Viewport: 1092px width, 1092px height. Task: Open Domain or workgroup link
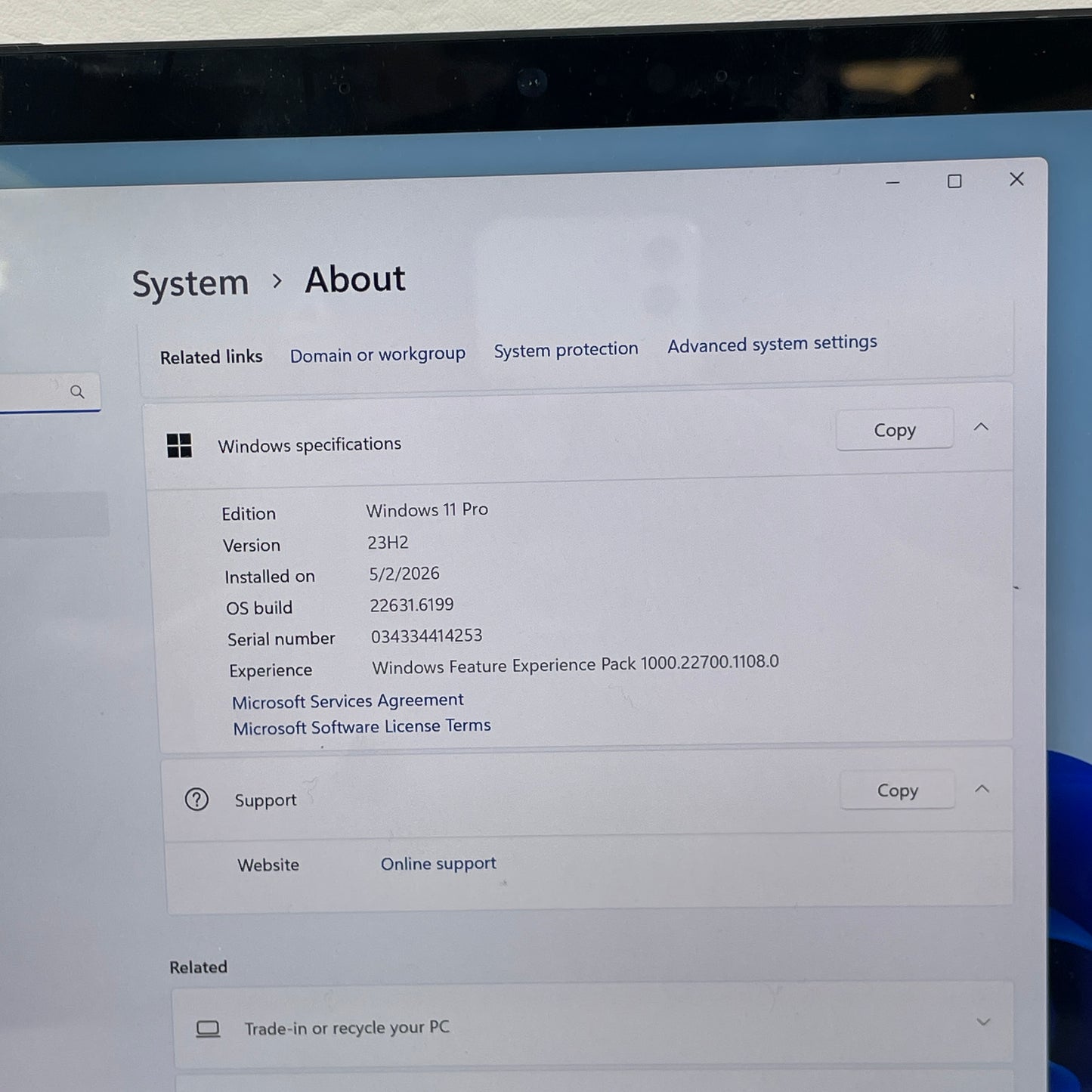(378, 354)
